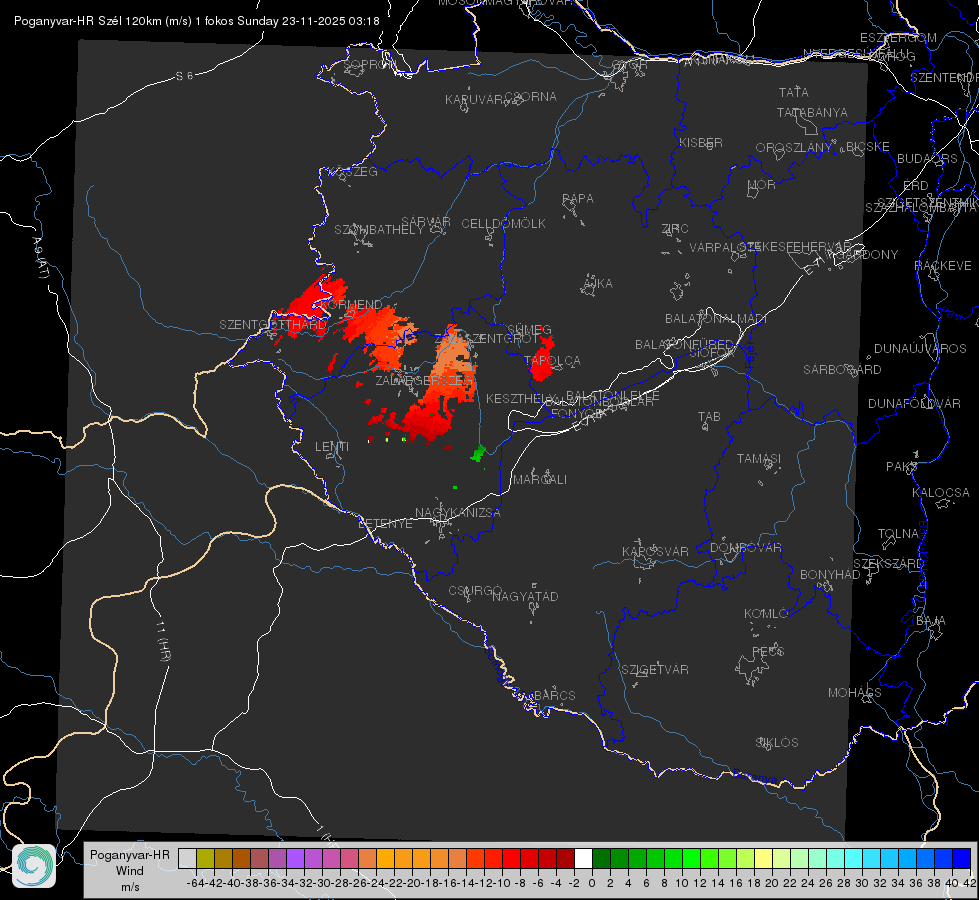Viewport: 979px width, 900px height.
Task: Select the yellow swatch between 18 and 20
Action: [763, 858]
